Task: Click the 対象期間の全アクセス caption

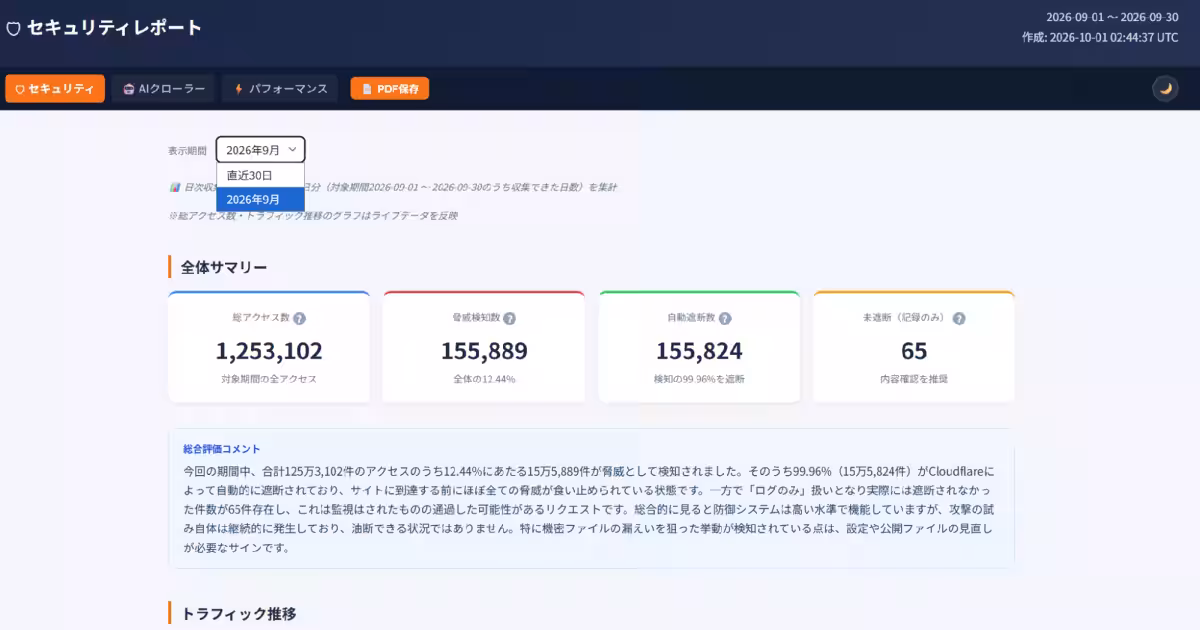Action: [269, 379]
